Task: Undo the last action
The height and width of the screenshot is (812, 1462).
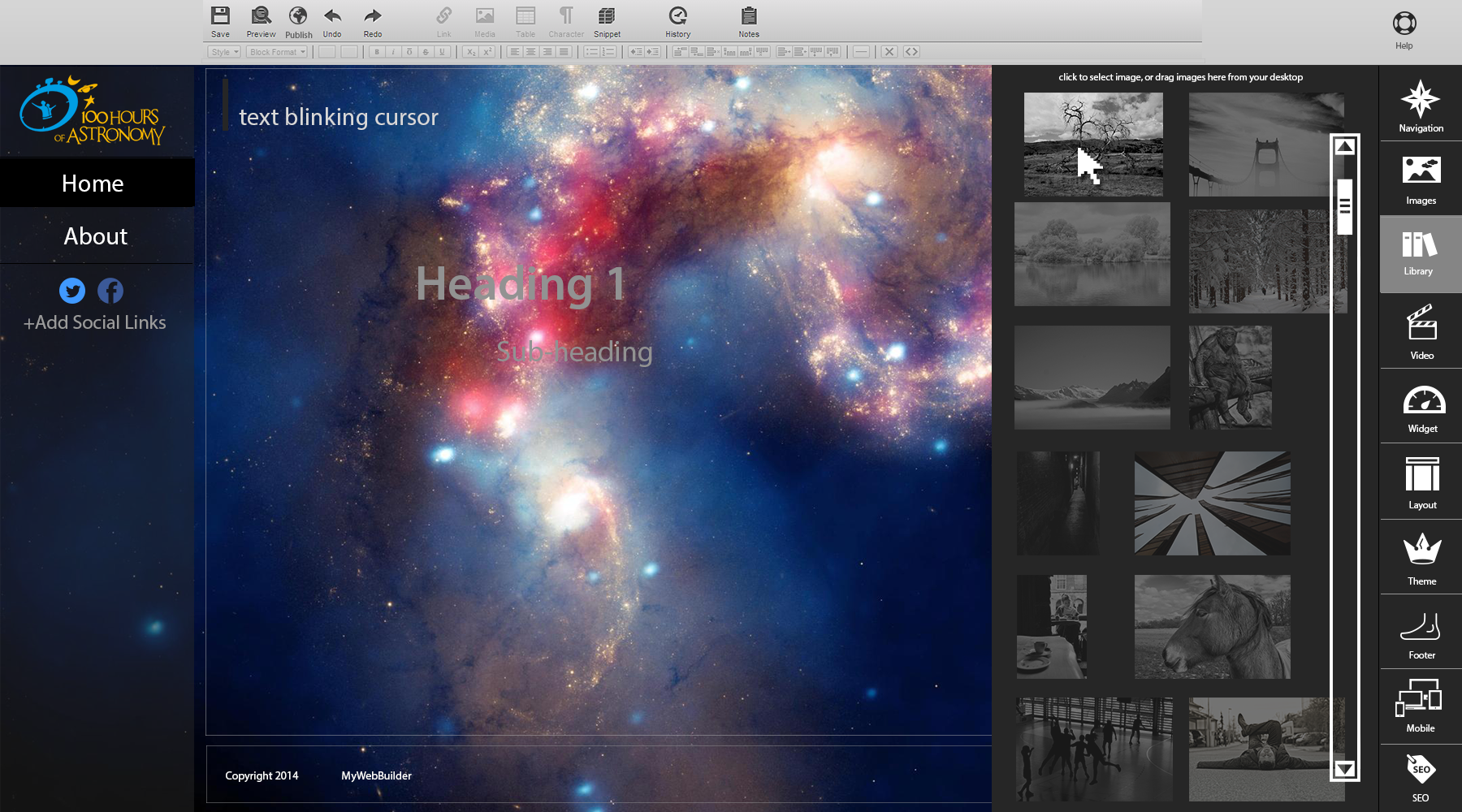Action: click(x=332, y=22)
